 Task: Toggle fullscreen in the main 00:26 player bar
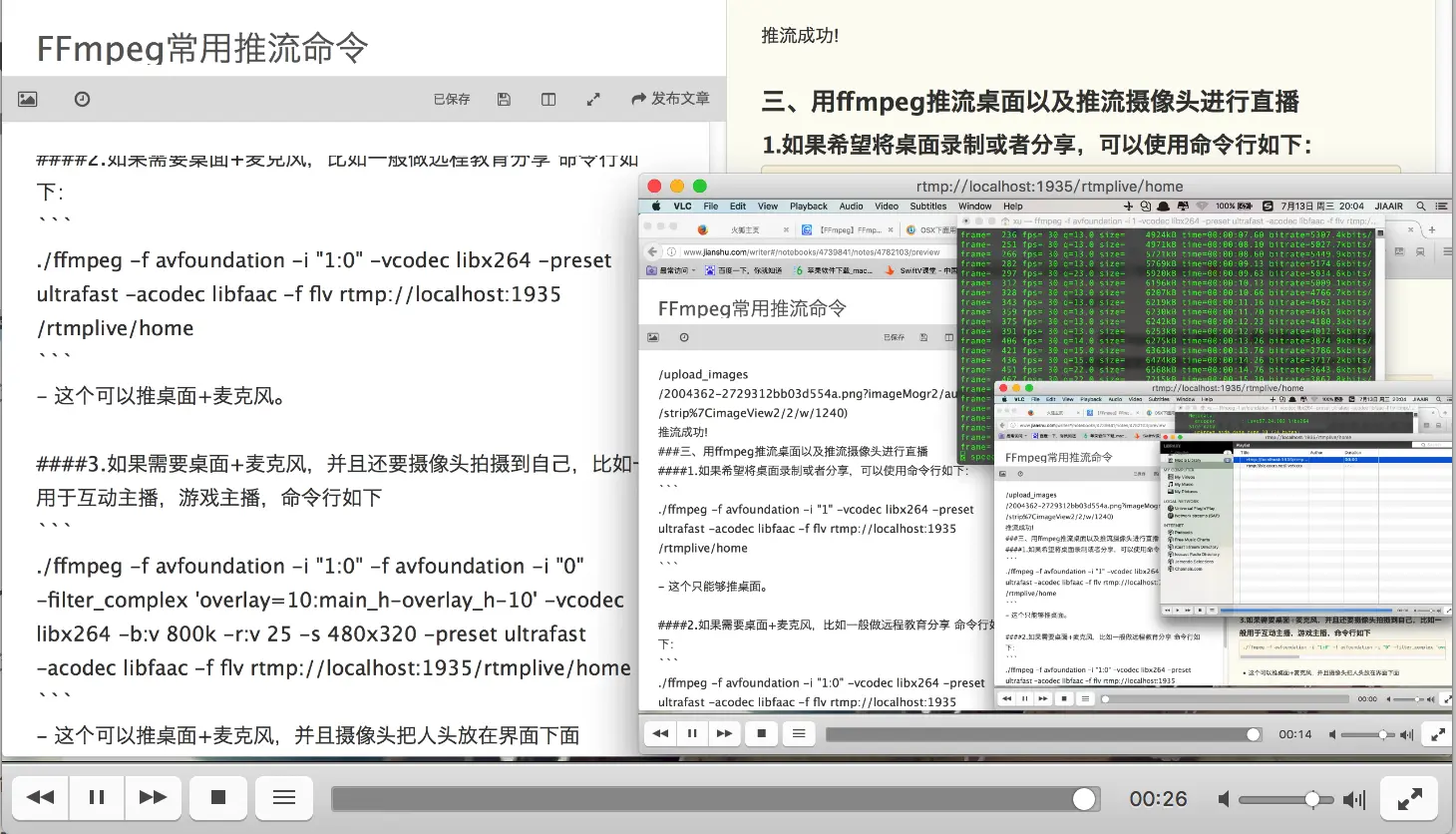click(x=1409, y=798)
